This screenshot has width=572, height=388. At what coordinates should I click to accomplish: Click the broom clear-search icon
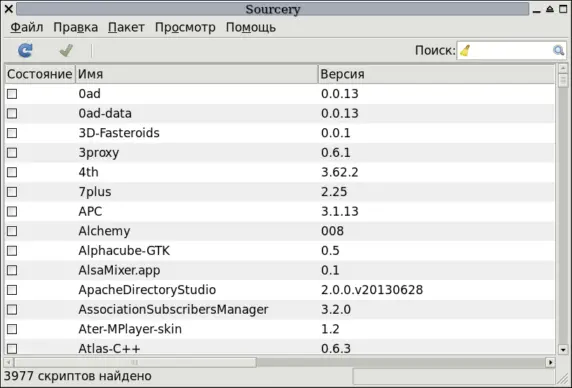465,50
